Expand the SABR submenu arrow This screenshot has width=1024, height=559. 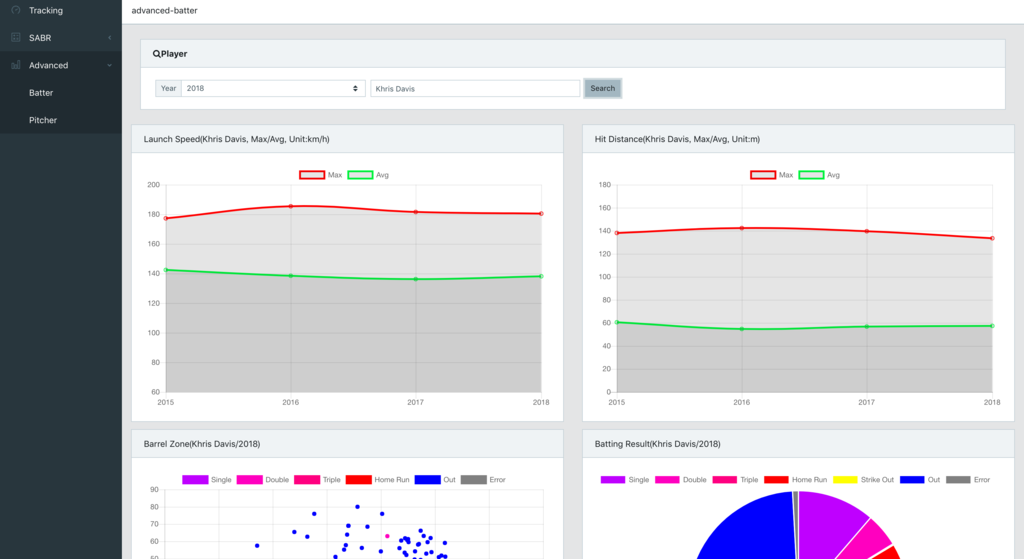click(110, 38)
